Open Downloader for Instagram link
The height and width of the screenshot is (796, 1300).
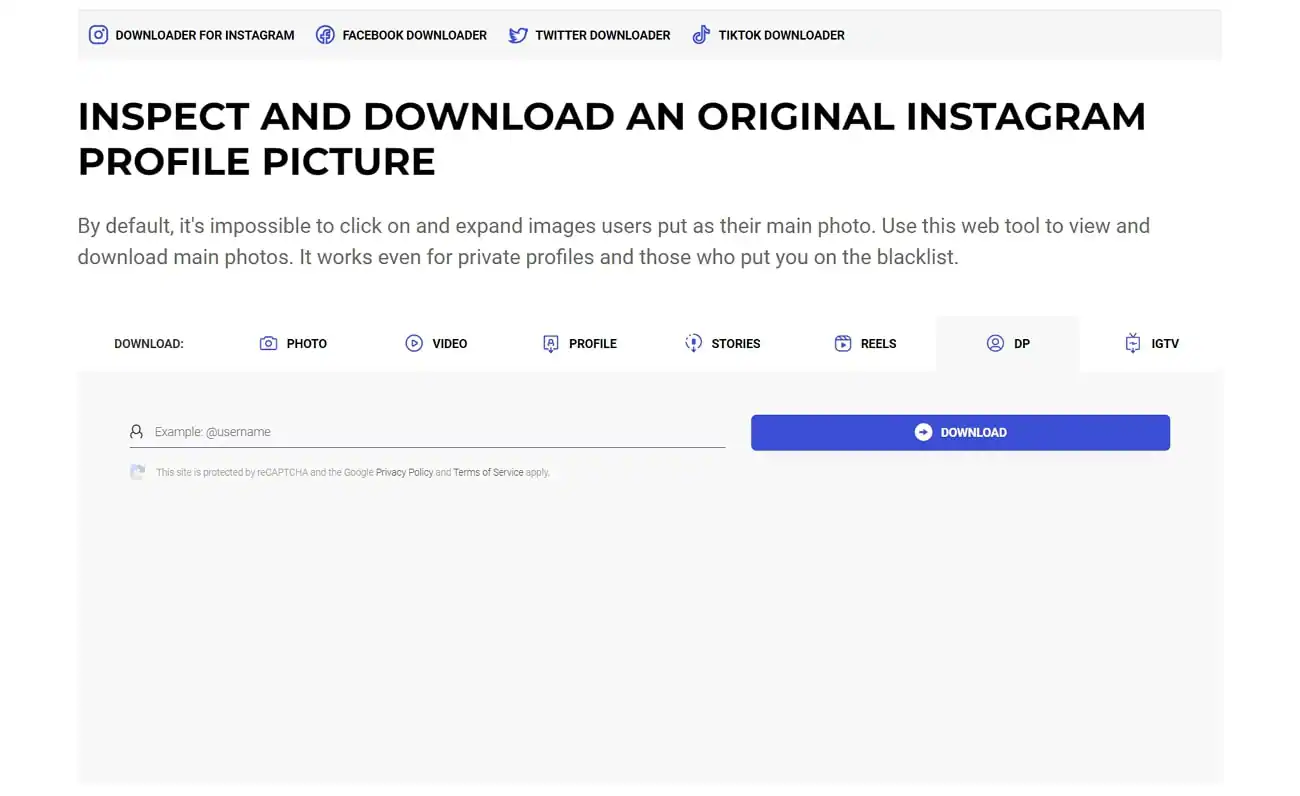pyautogui.click(x=191, y=35)
